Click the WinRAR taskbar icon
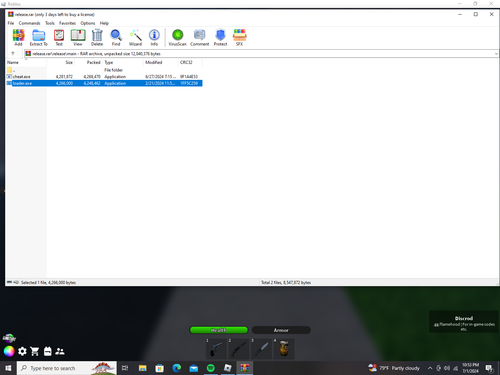This screenshot has height=375, width=500. (245, 368)
